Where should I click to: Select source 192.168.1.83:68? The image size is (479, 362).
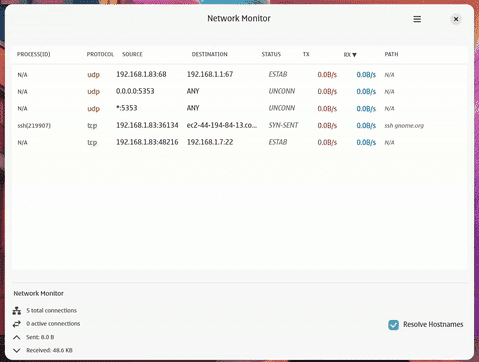click(x=141, y=74)
